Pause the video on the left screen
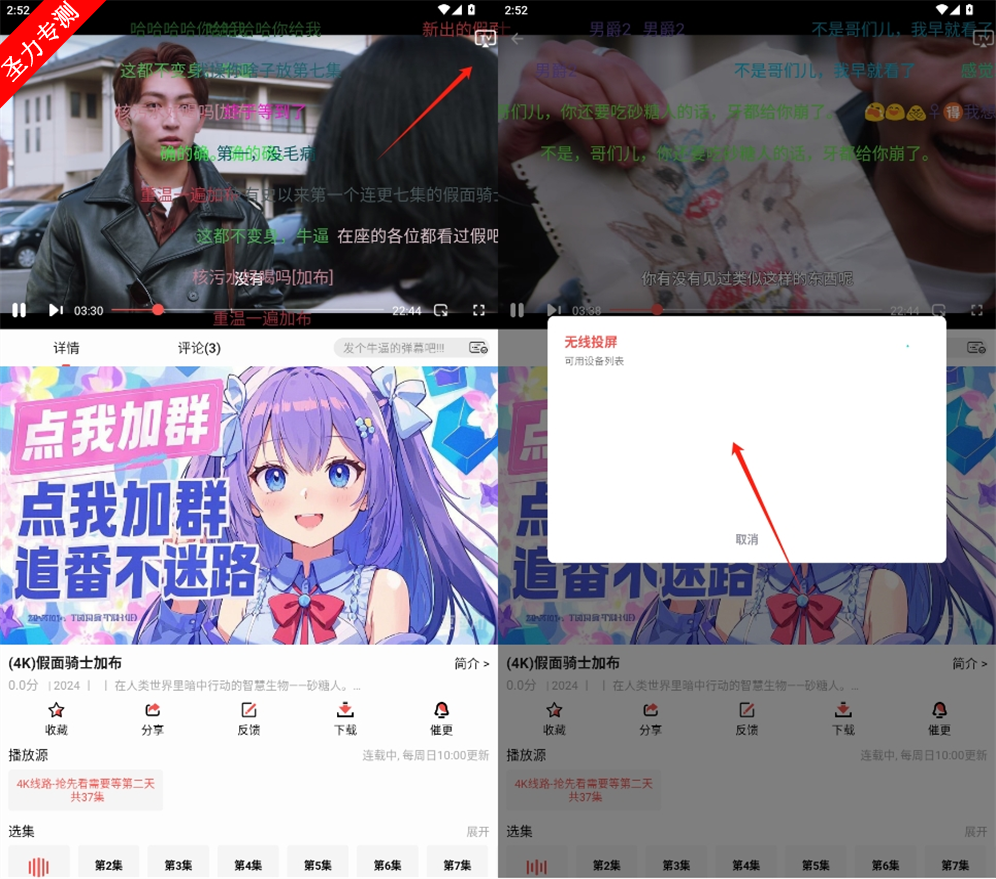Image resolution: width=996 pixels, height=879 pixels. click(19, 310)
